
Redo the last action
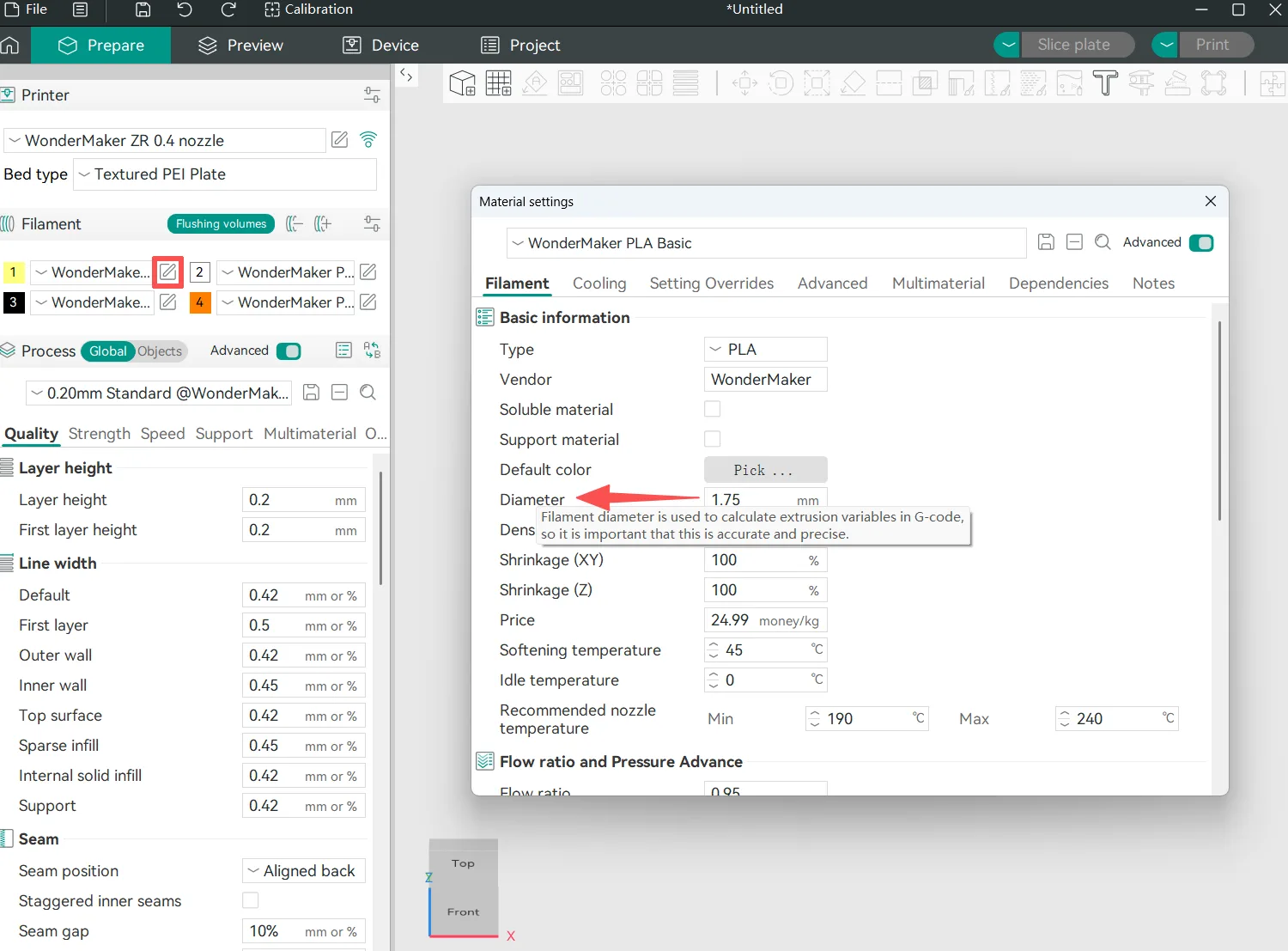(228, 9)
